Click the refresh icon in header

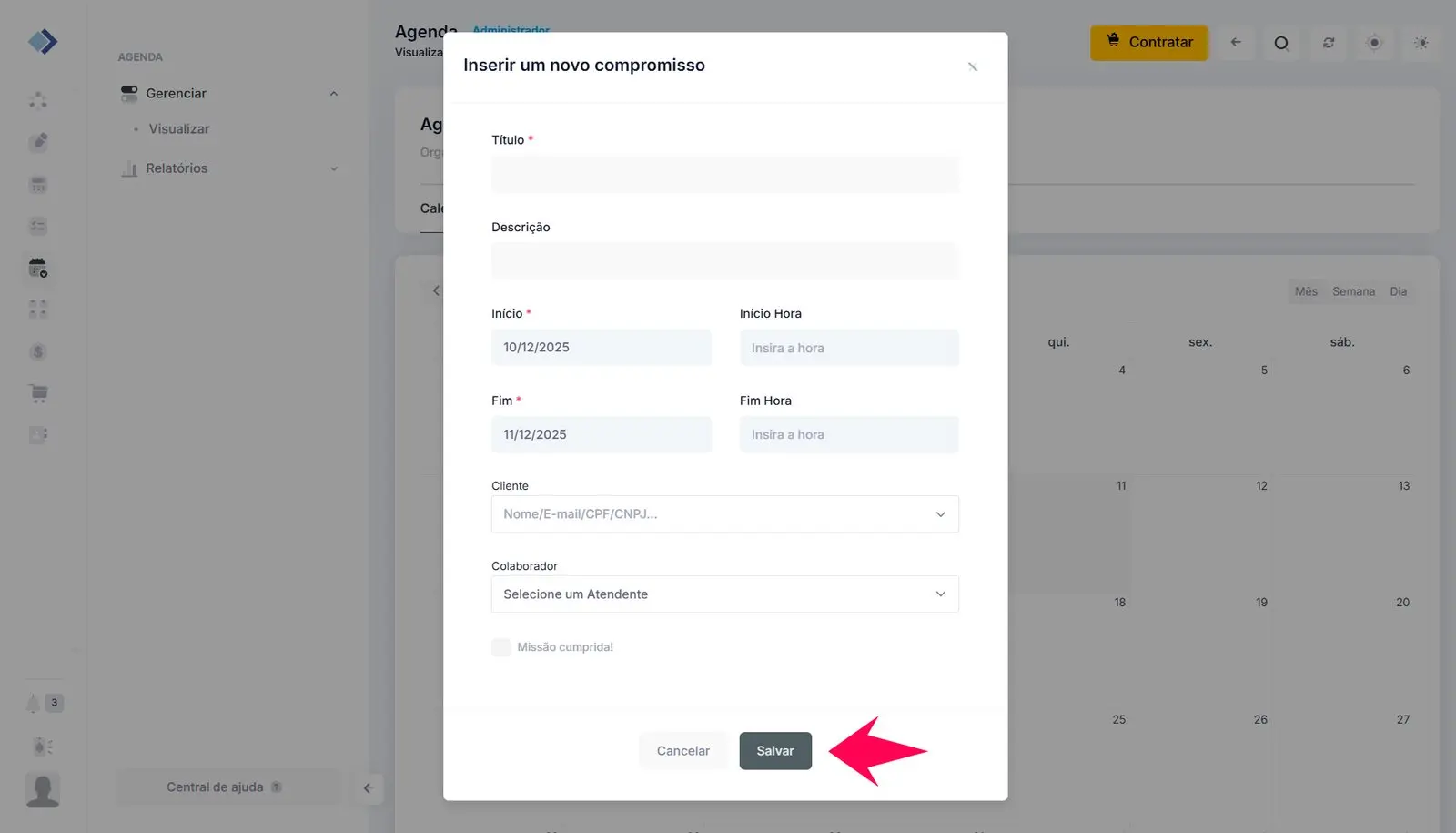pos(1329,43)
